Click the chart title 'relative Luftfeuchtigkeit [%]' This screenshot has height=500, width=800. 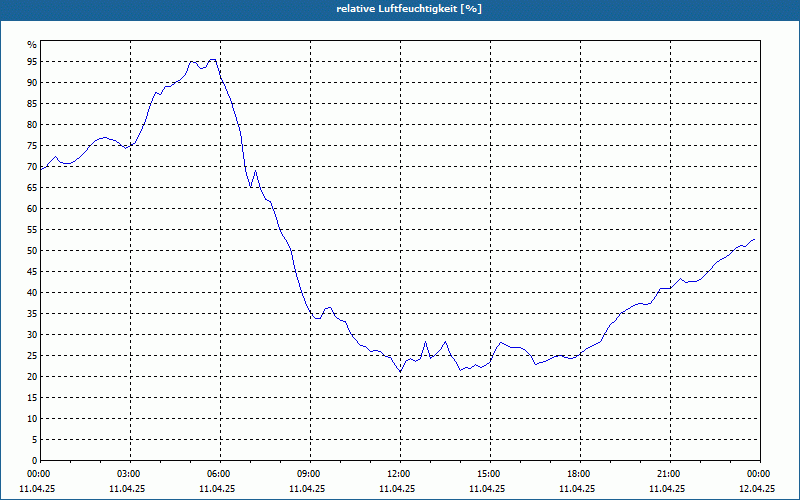pos(409,9)
